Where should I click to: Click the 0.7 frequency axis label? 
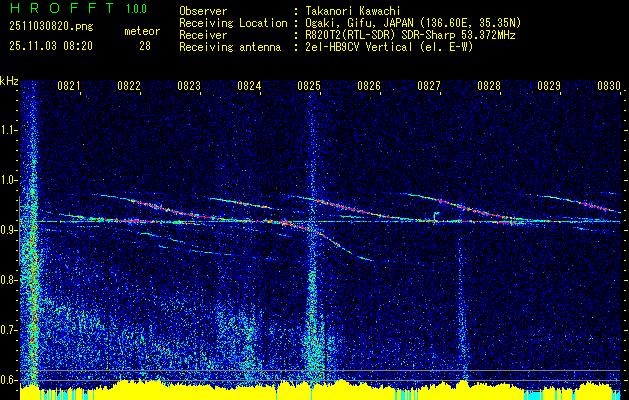click(x=9, y=330)
